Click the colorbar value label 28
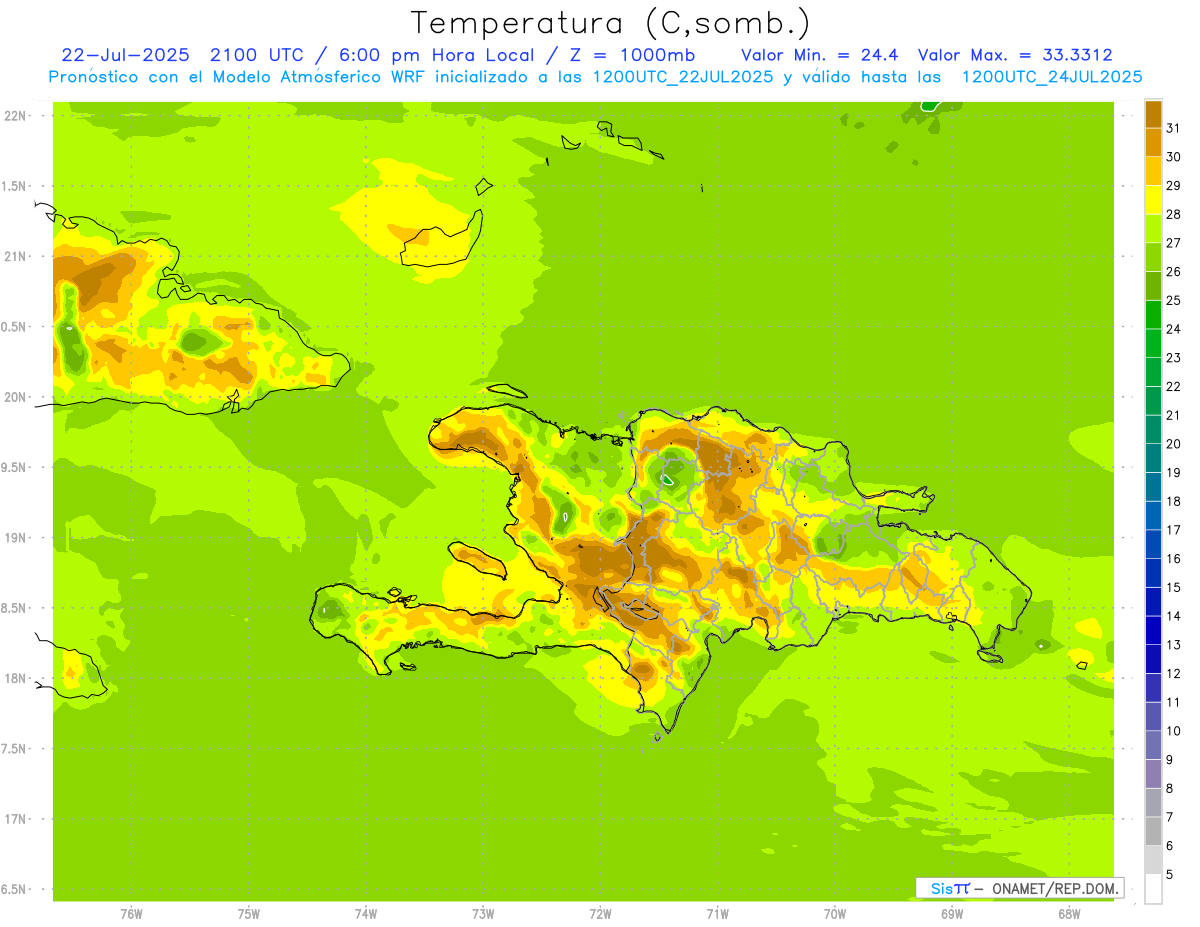 pyautogui.click(x=1173, y=214)
